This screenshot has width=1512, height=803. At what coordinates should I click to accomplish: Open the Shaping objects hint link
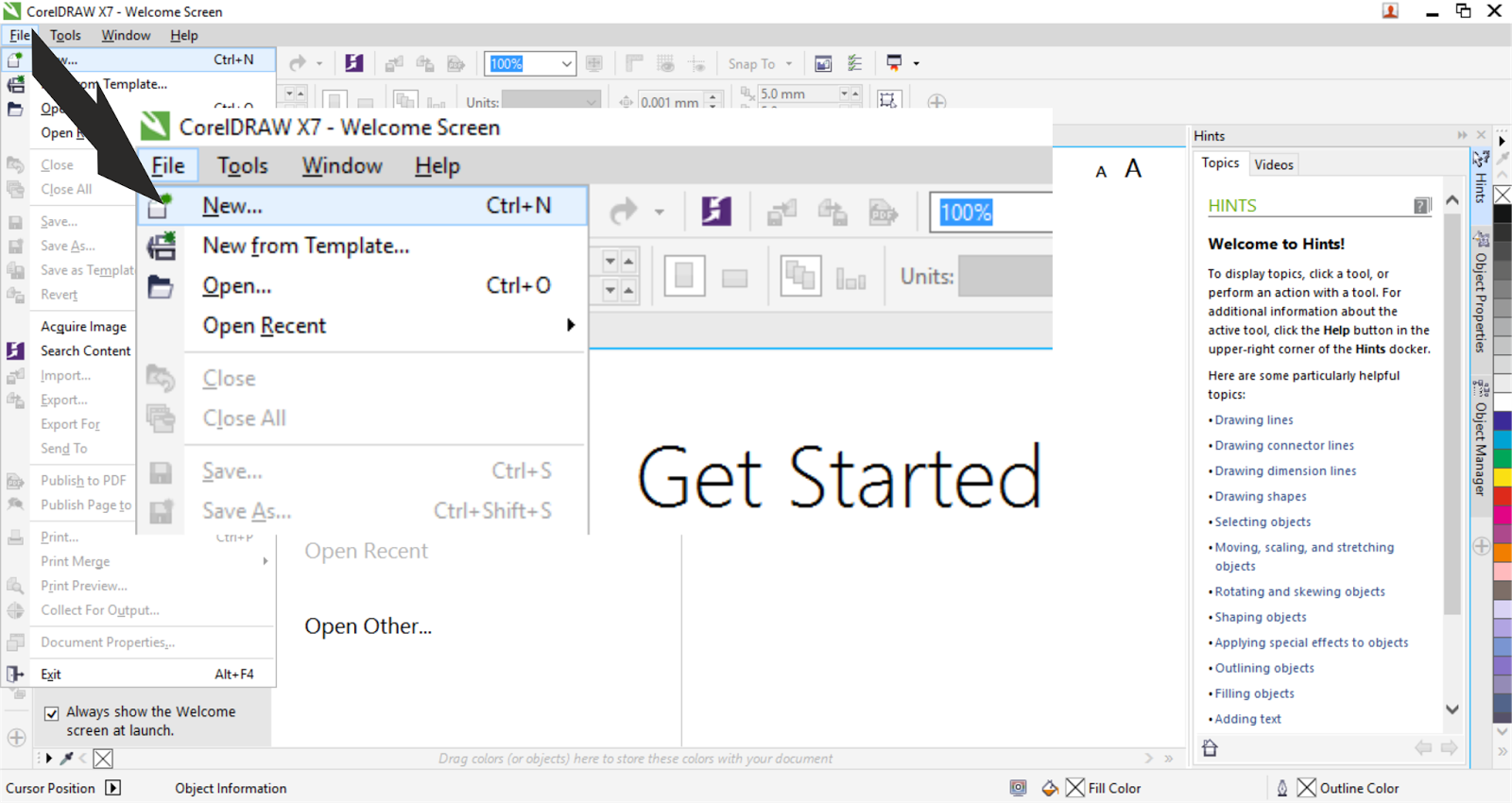(1260, 618)
